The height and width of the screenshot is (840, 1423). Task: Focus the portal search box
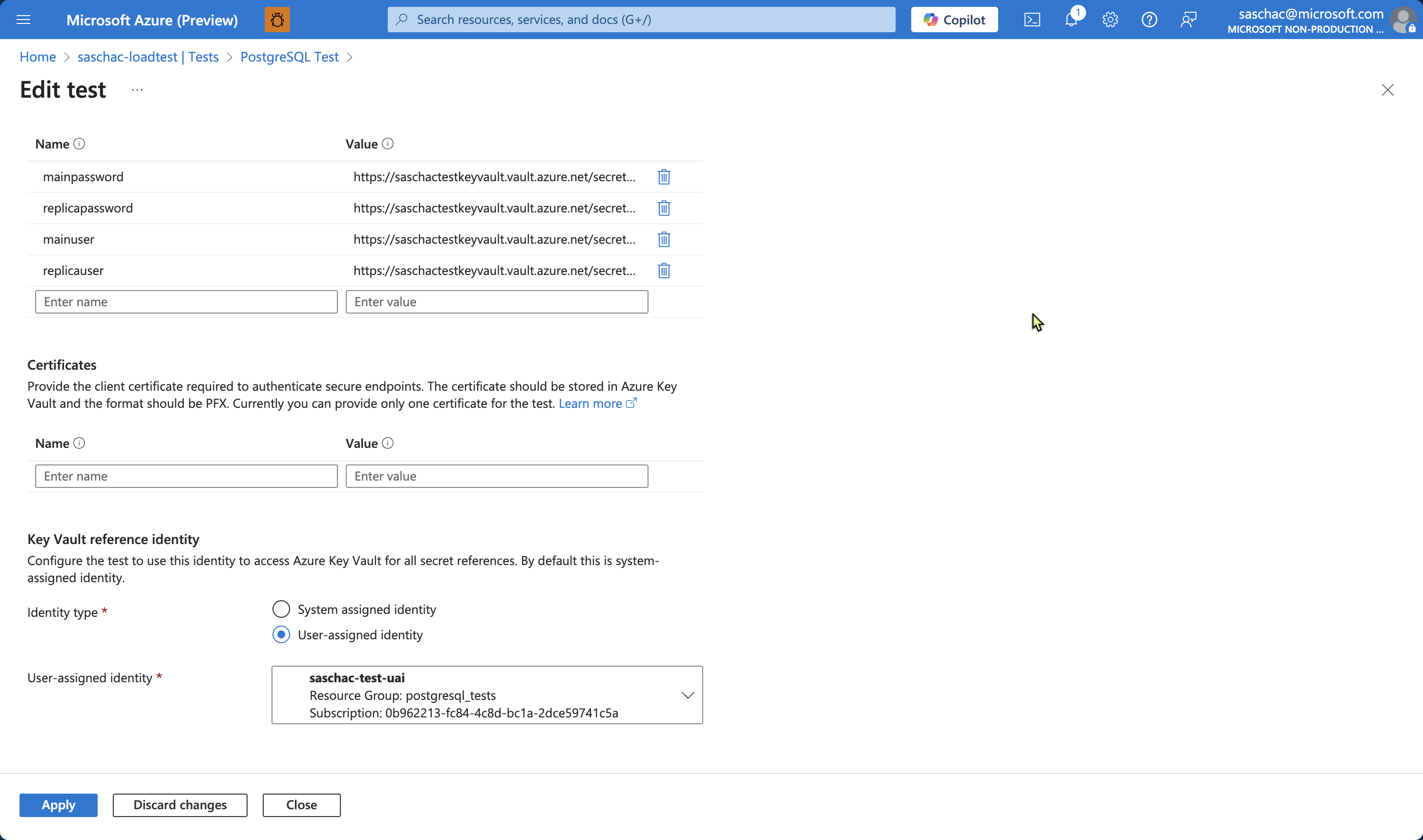click(641, 20)
